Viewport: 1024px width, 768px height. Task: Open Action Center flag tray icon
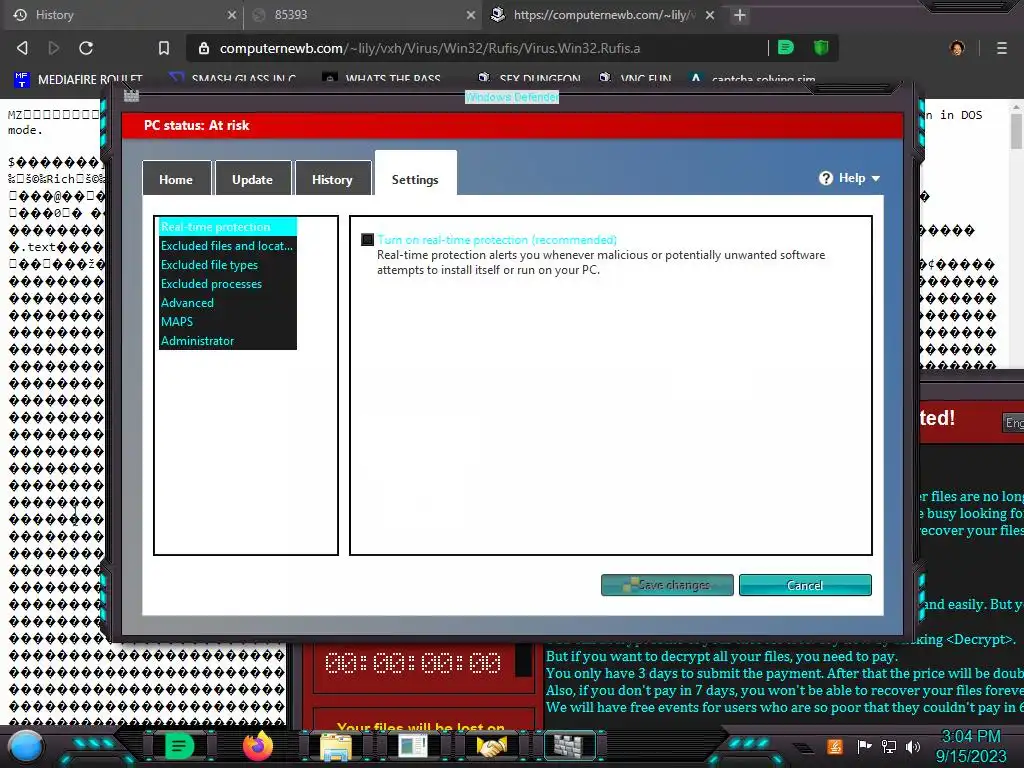pos(864,746)
